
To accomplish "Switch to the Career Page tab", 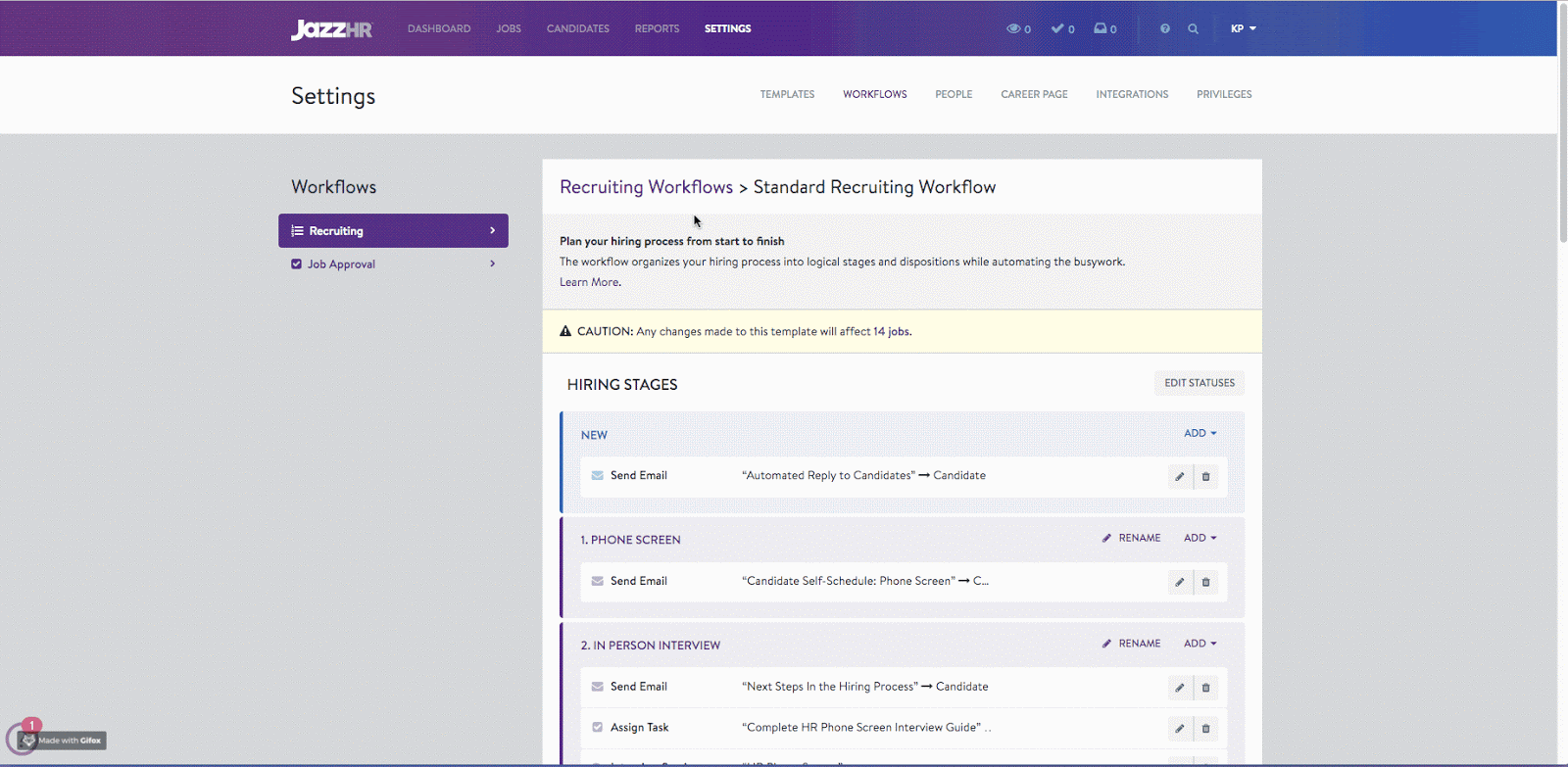I will click(x=1034, y=94).
